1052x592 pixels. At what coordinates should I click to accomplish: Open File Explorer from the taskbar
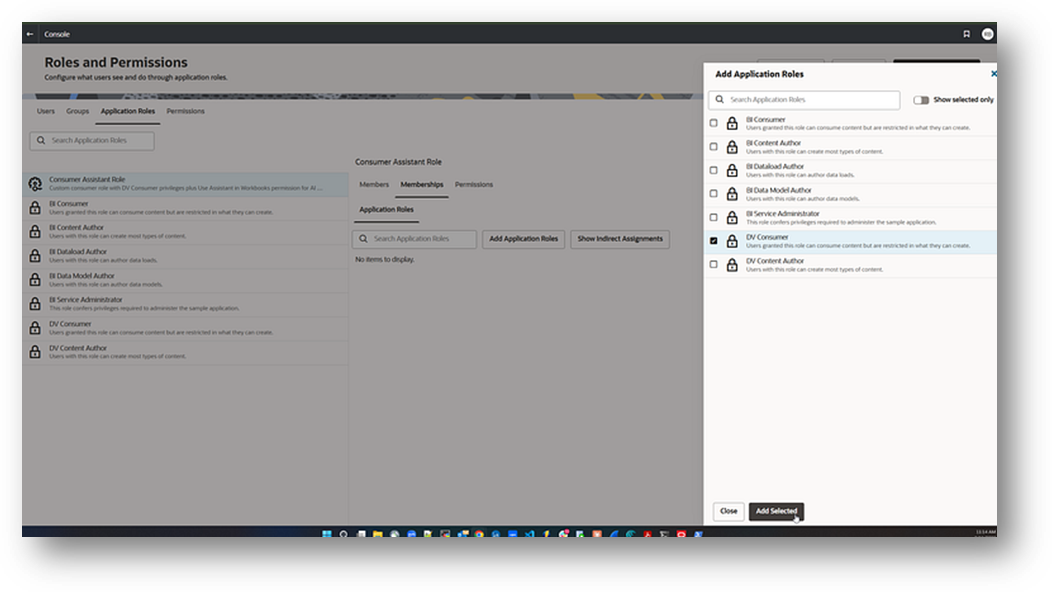(378, 534)
